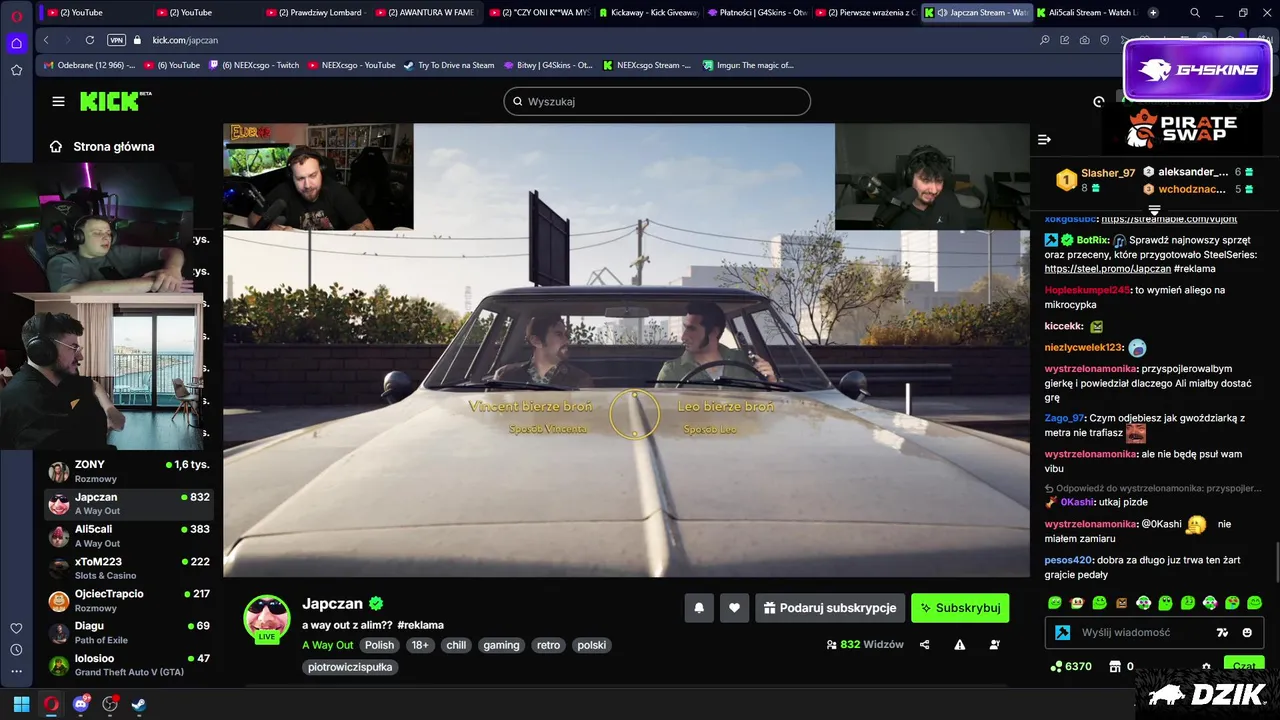Viewport: 1280px width, 720px height.
Task: Click Podaruj subskrypcje button
Action: 830,607
